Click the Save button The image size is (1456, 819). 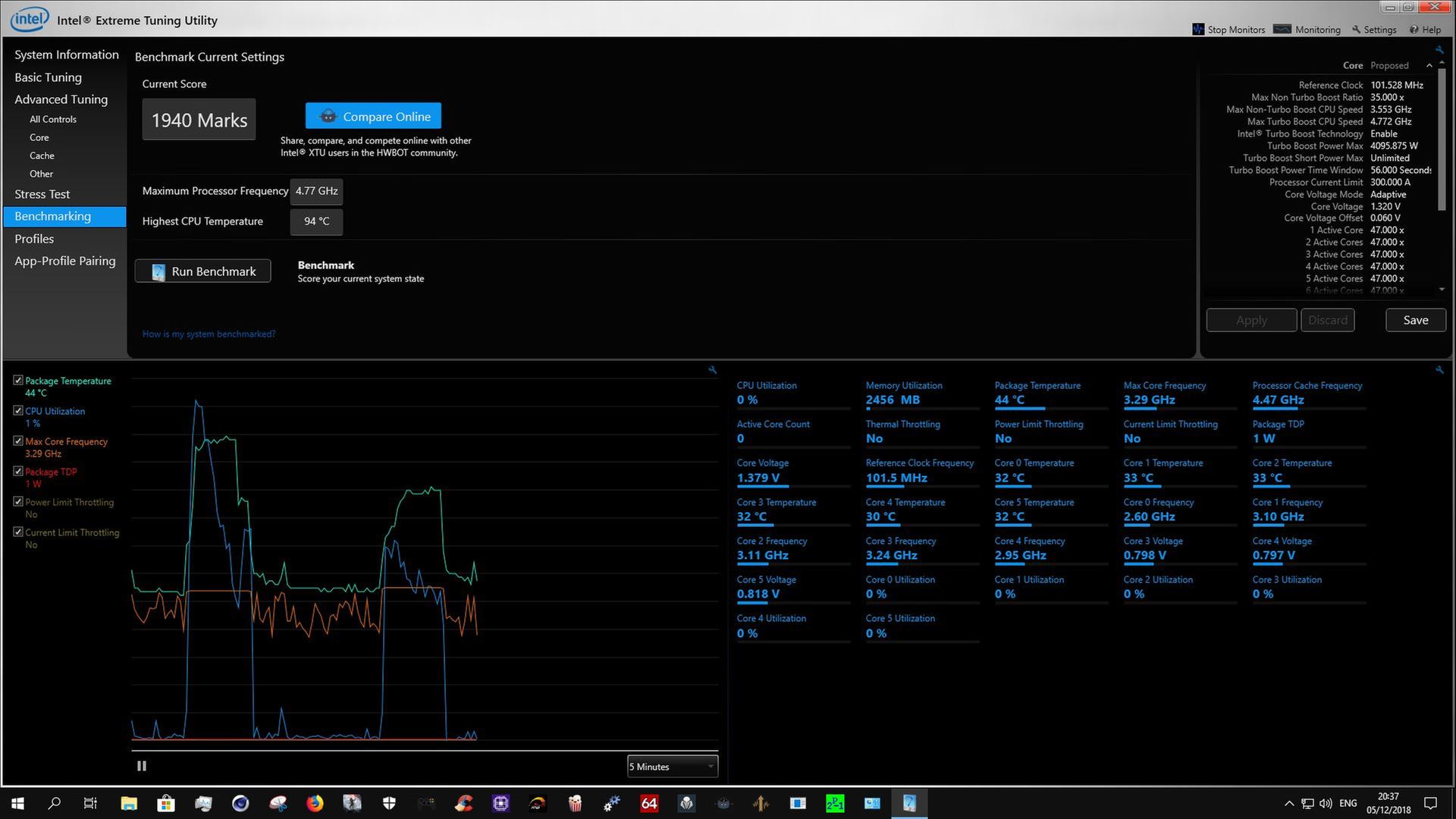[1415, 320]
